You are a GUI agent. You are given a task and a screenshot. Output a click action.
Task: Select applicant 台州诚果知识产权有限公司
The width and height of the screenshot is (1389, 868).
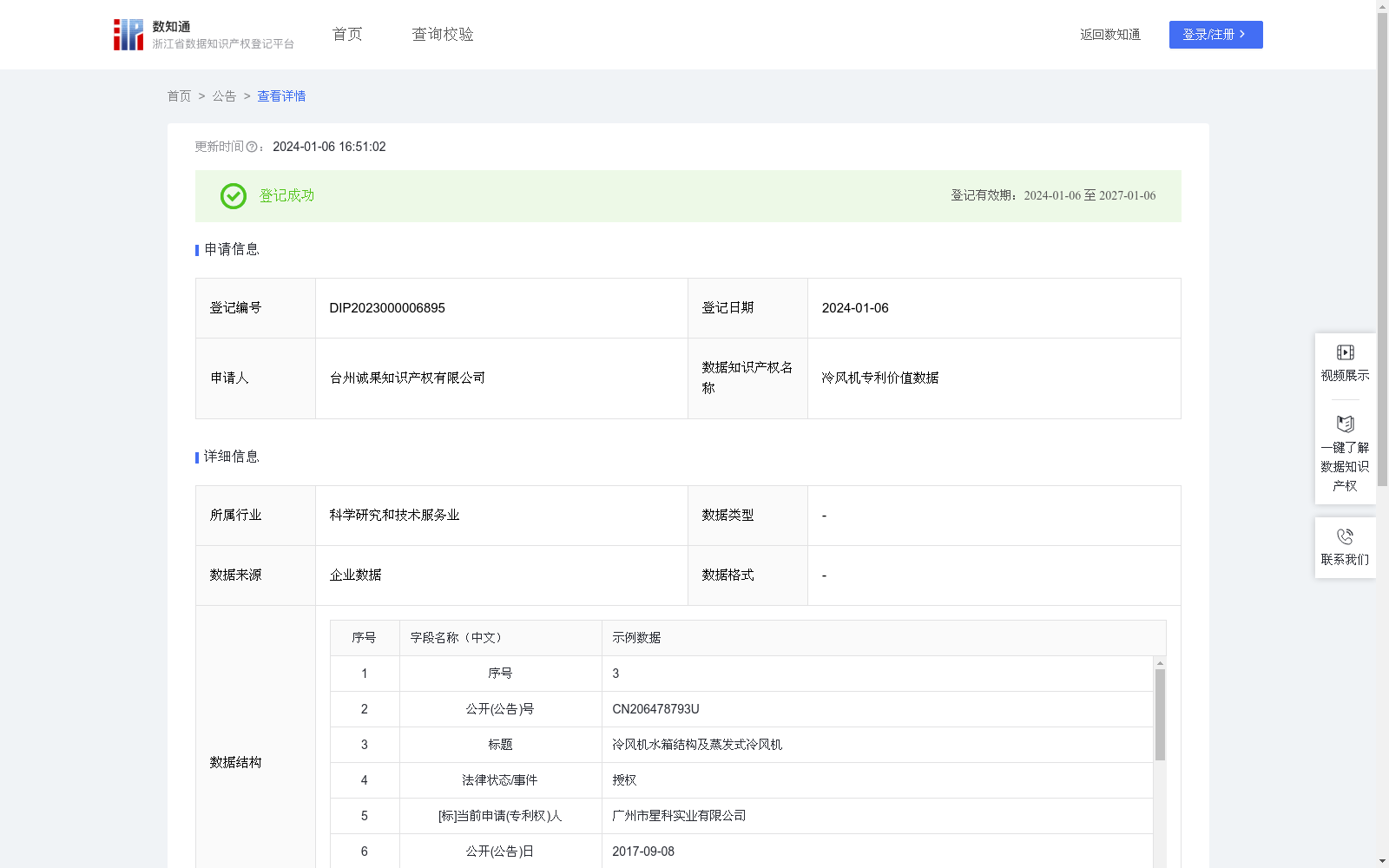[x=407, y=378]
